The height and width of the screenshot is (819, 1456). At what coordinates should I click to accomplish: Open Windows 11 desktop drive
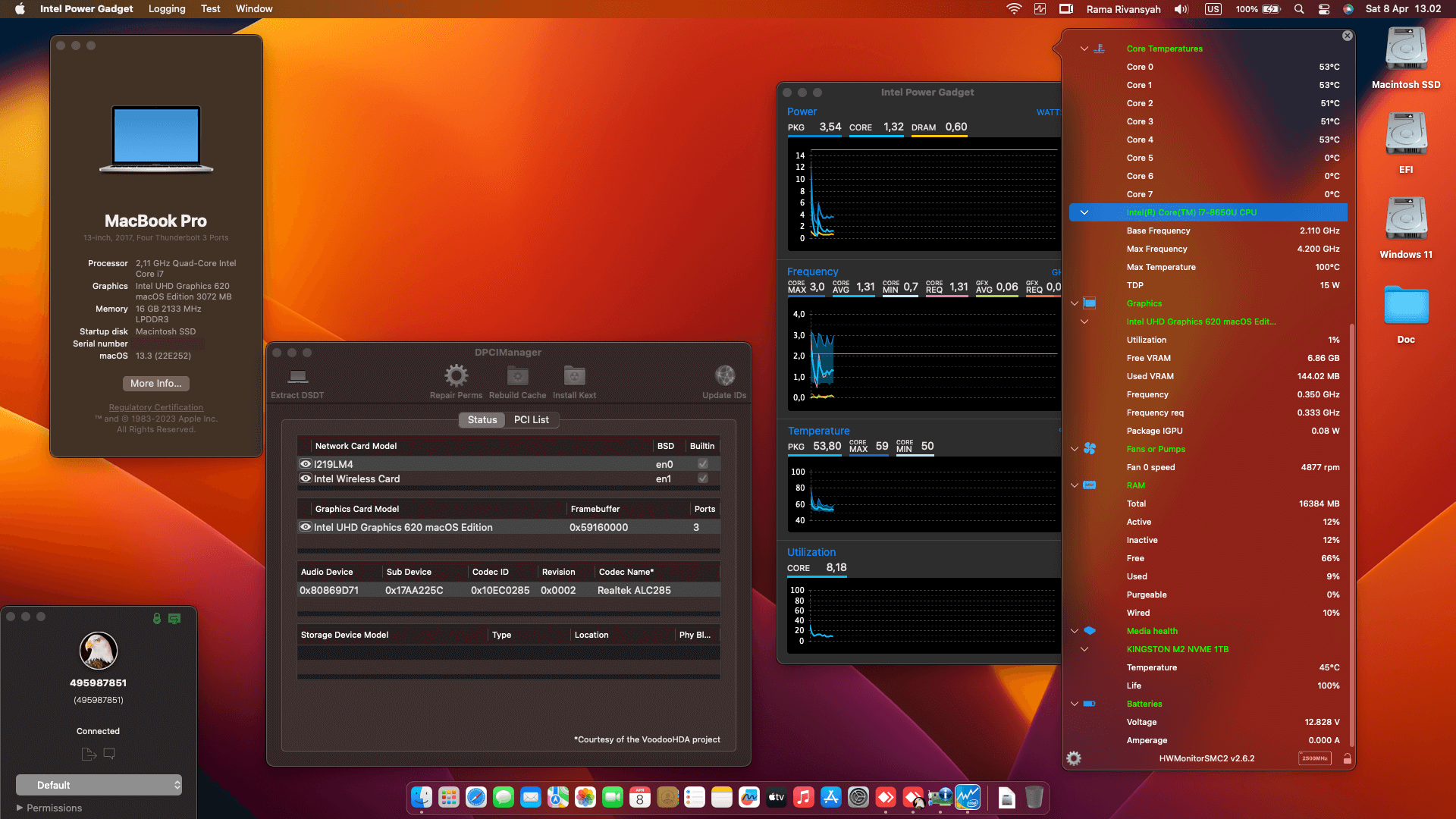click(x=1406, y=219)
